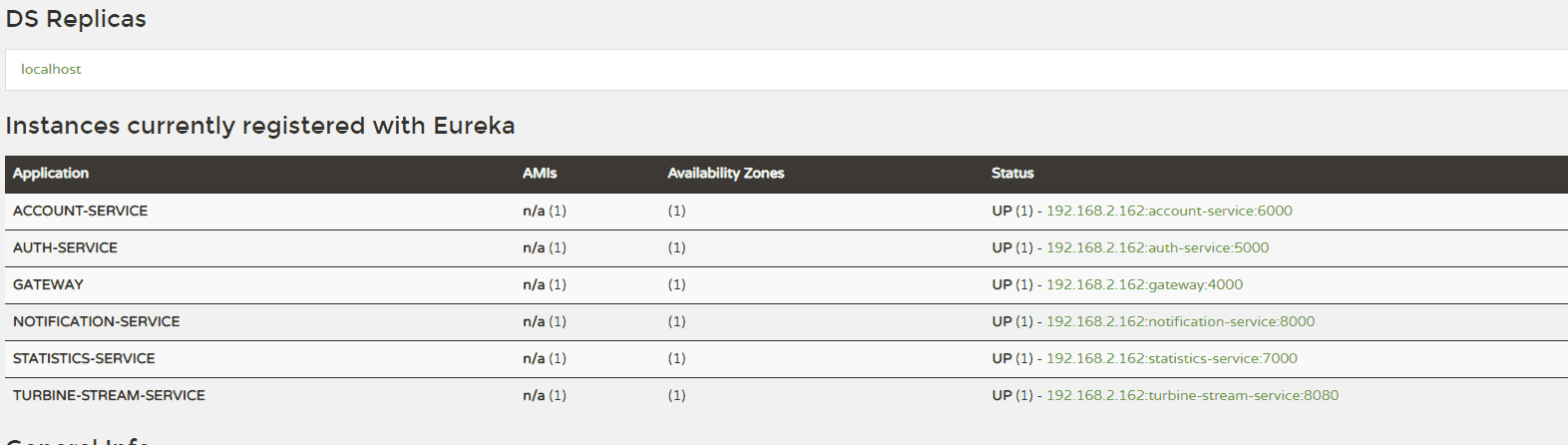Select the AUTH-SERVICE application name
The image size is (1568, 445).
(x=65, y=247)
